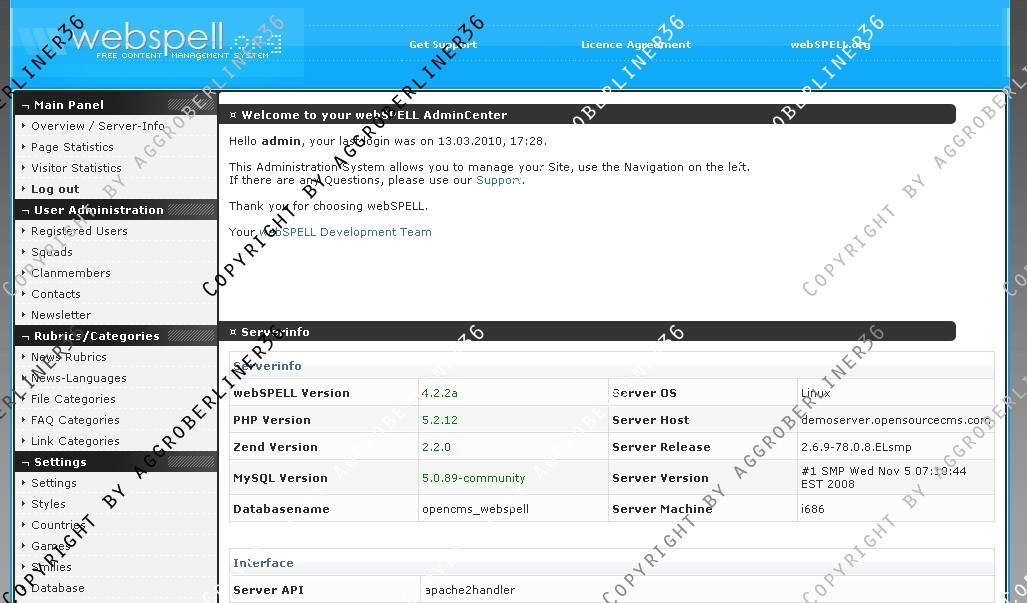The height and width of the screenshot is (603, 1027).
Task: Open the Licence Agreement link
Action: tap(636, 45)
